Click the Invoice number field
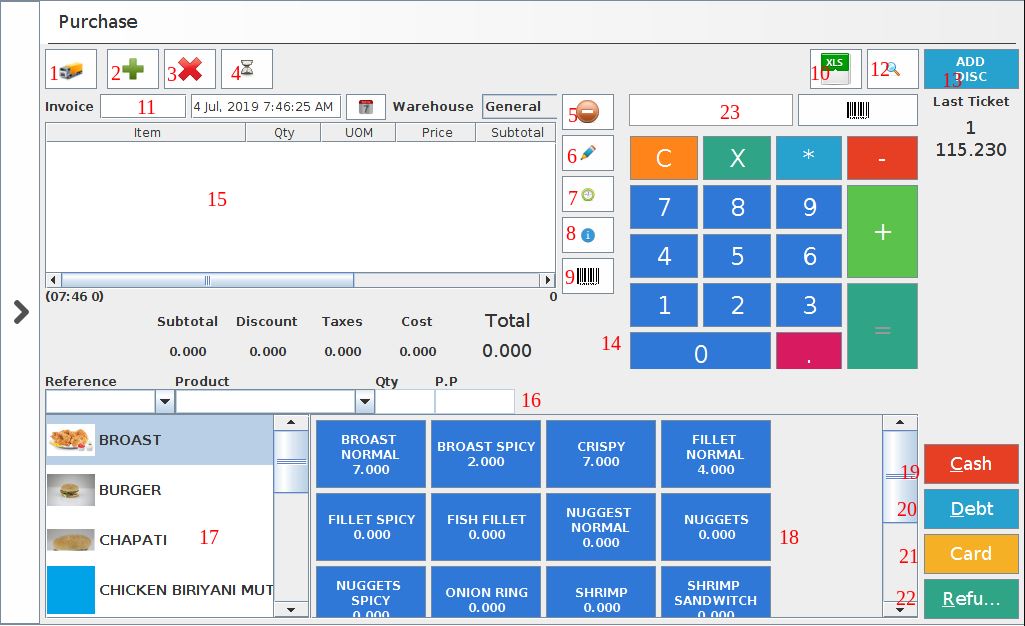Image resolution: width=1025 pixels, height=626 pixels. tap(143, 107)
